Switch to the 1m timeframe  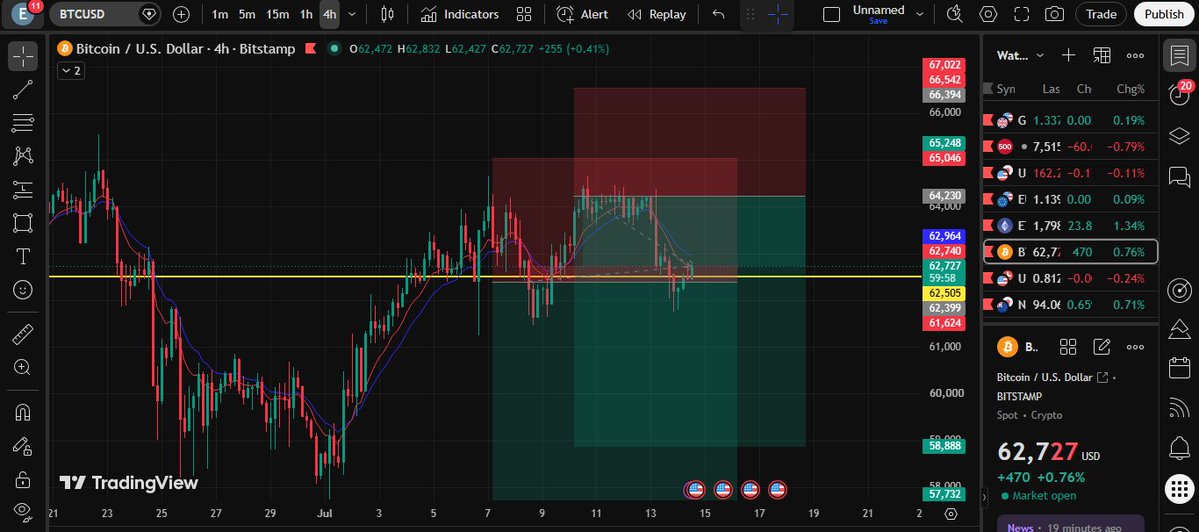(219, 14)
